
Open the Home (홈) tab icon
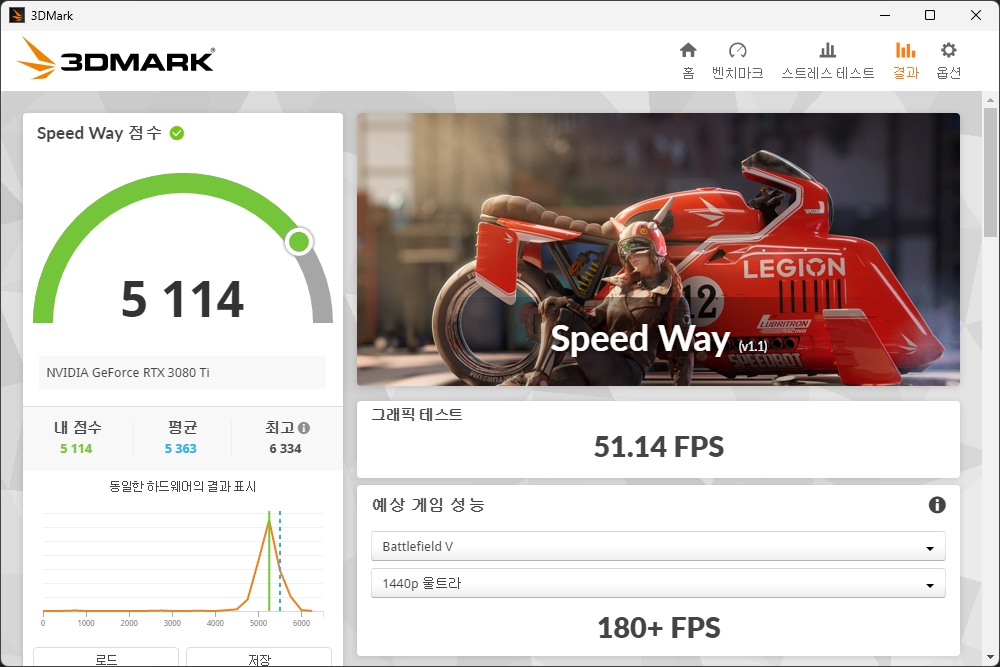(x=688, y=50)
